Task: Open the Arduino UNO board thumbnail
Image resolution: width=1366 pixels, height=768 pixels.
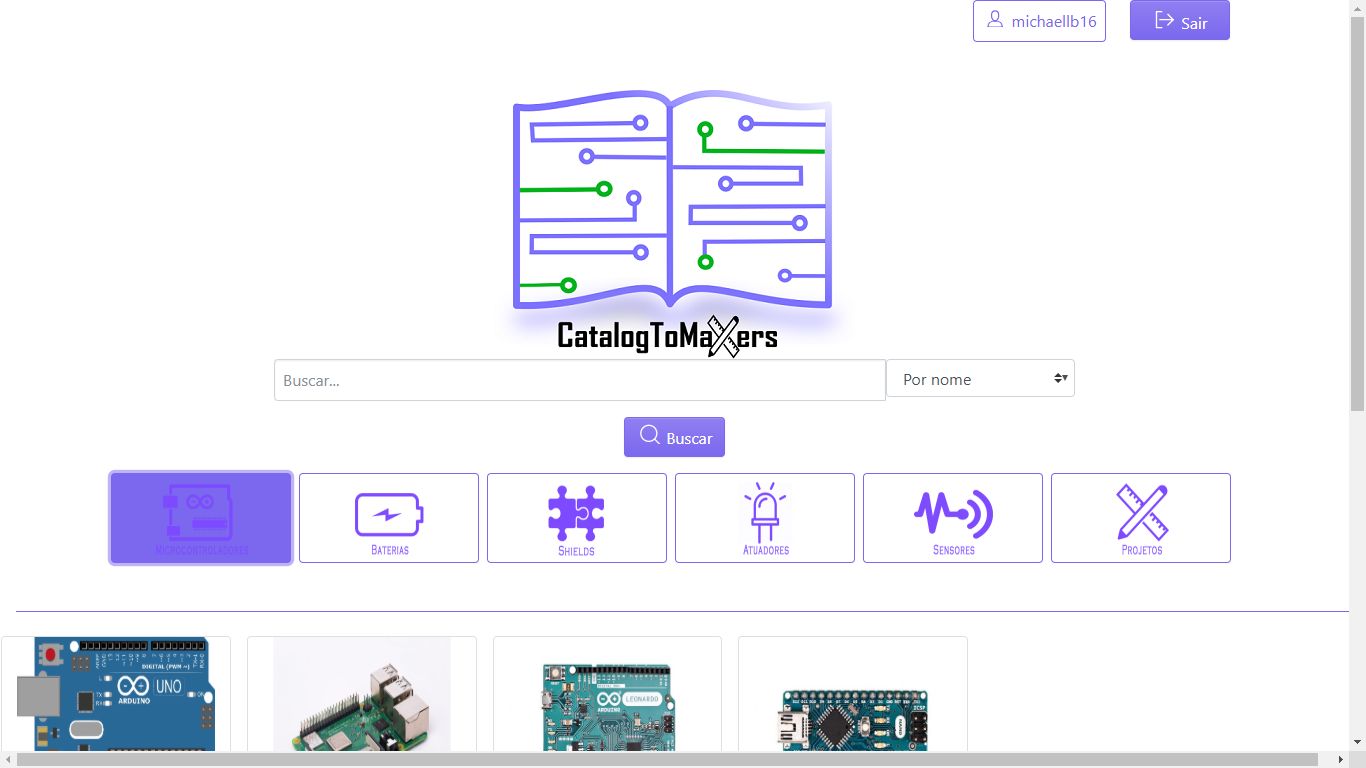Action: click(x=116, y=694)
